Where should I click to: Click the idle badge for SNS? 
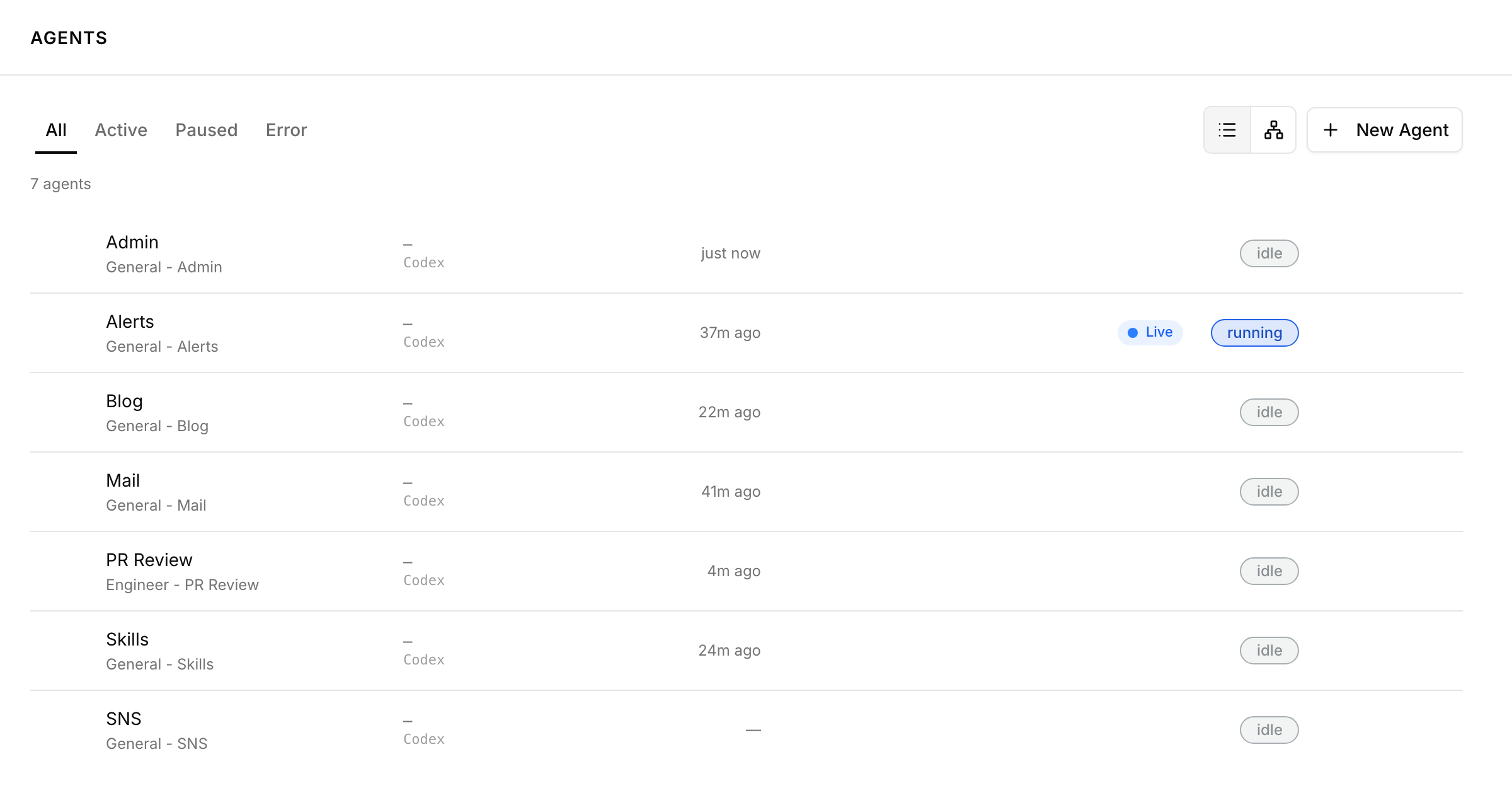[x=1269, y=730]
